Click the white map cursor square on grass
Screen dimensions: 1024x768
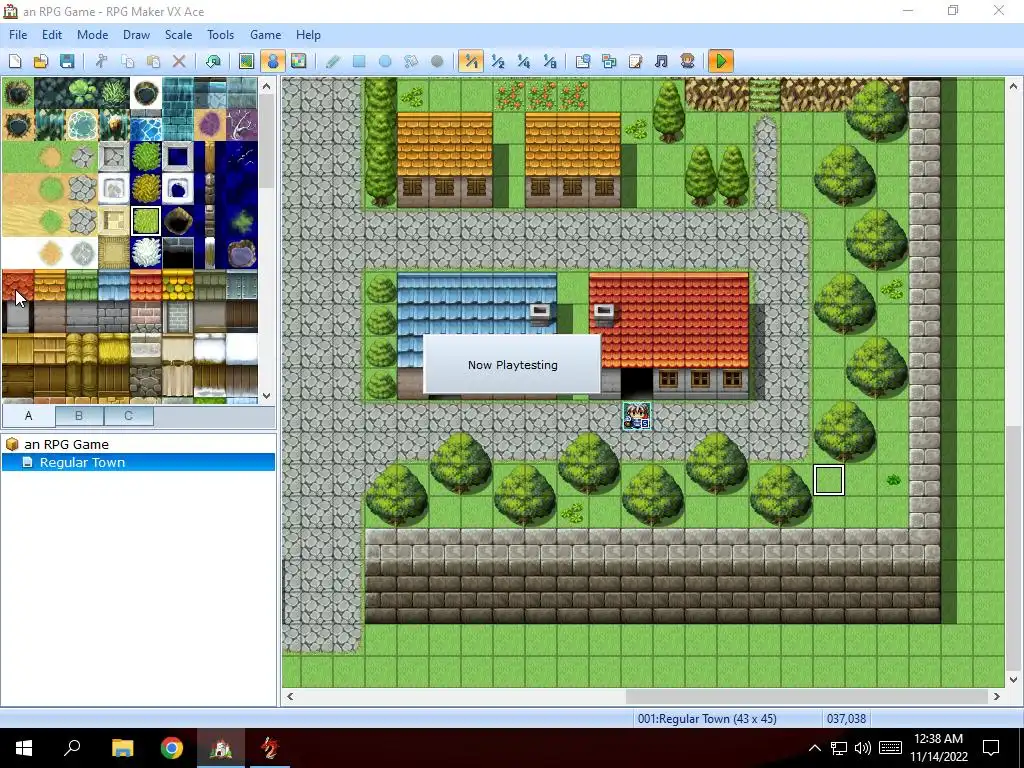829,480
